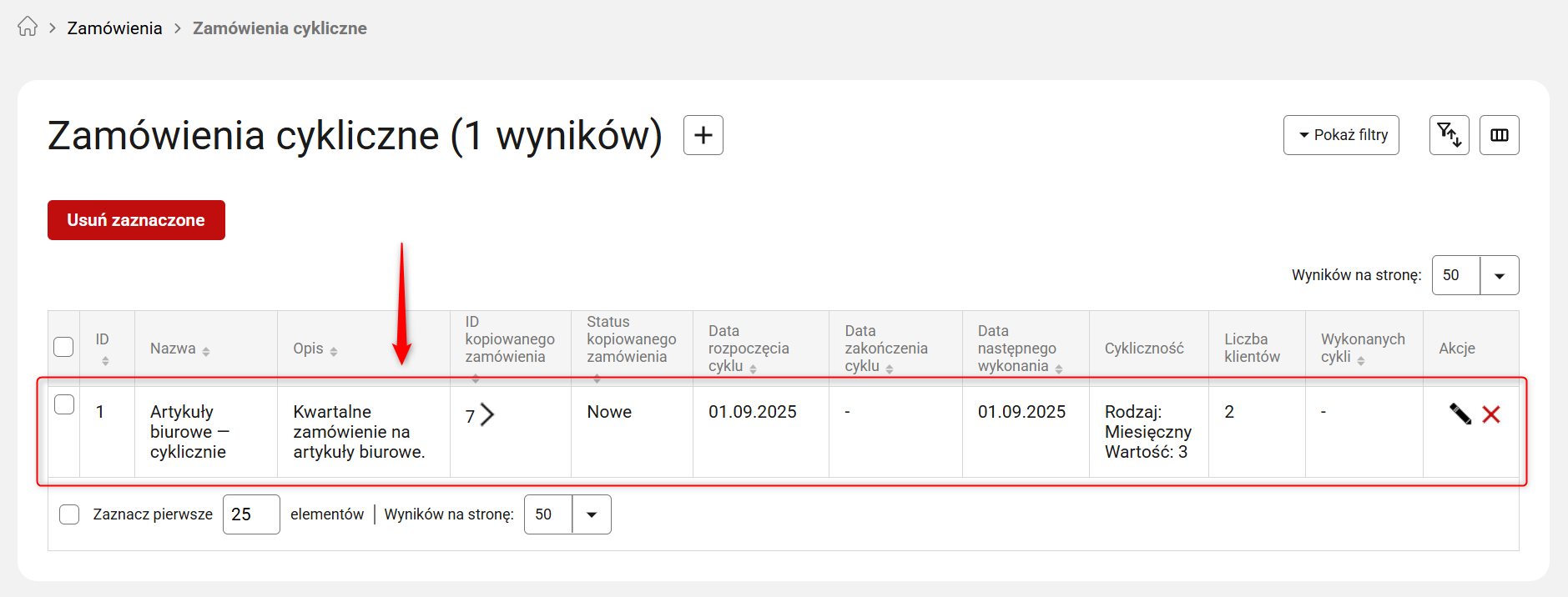Image resolution: width=1568 pixels, height=597 pixels.
Task: Edit order with the pencil icon
Action: click(x=1460, y=414)
